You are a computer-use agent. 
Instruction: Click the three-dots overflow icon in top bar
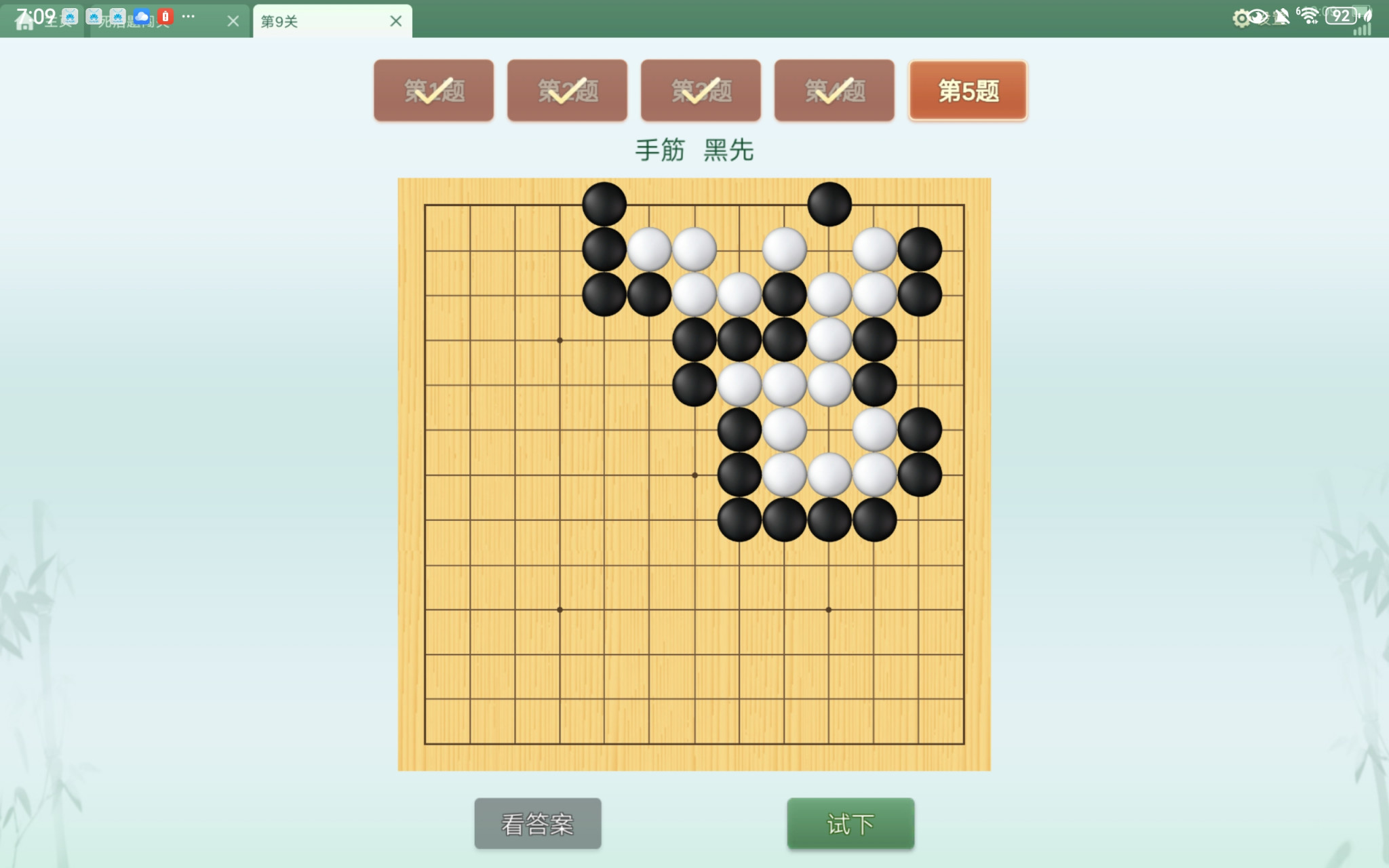click(x=189, y=16)
